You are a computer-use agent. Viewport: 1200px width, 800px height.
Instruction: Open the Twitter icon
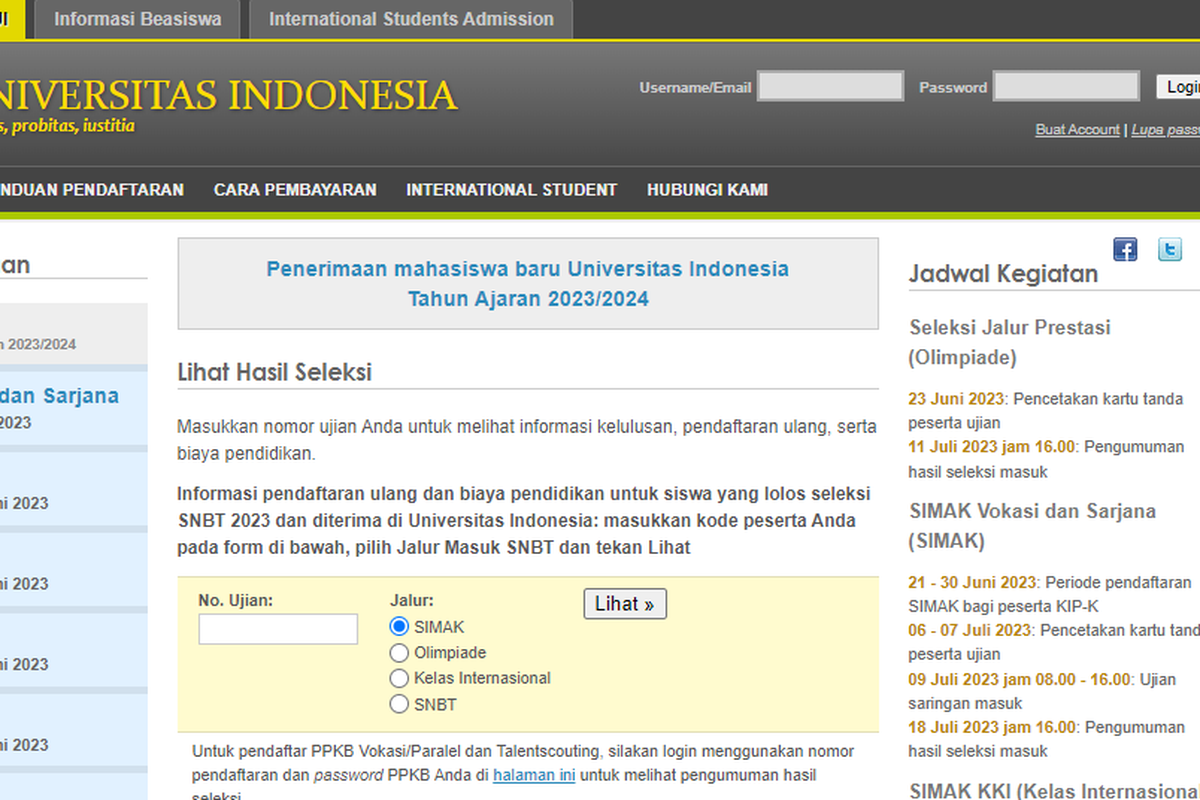tap(1169, 249)
